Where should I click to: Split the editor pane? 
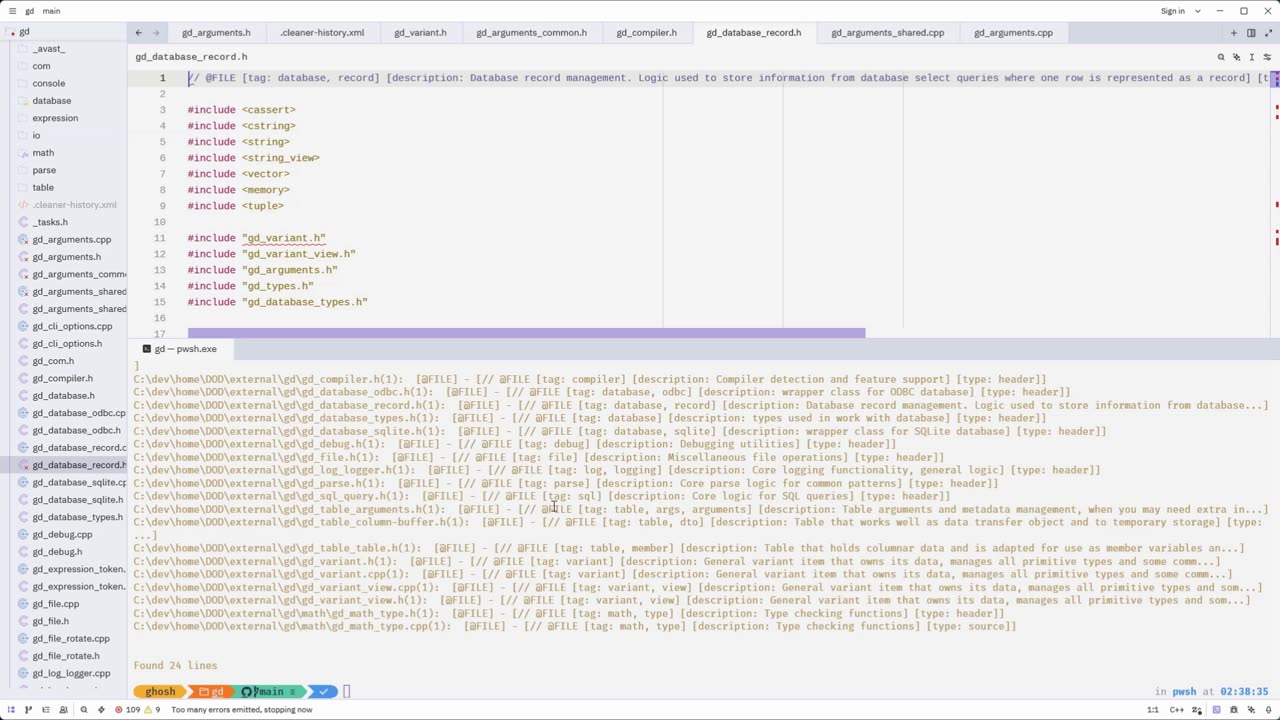pyautogui.click(x=1251, y=33)
